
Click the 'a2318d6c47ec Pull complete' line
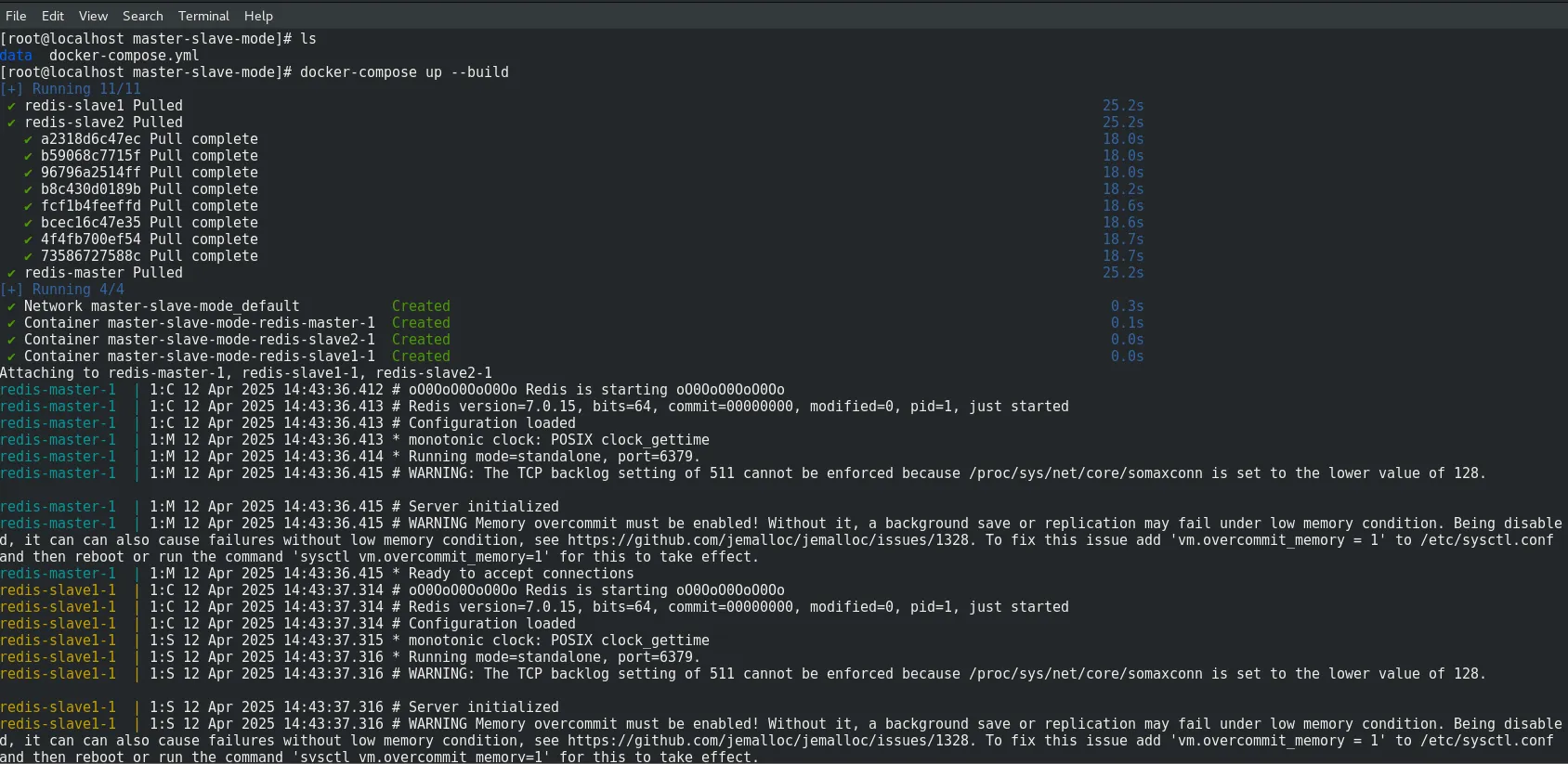(141, 139)
